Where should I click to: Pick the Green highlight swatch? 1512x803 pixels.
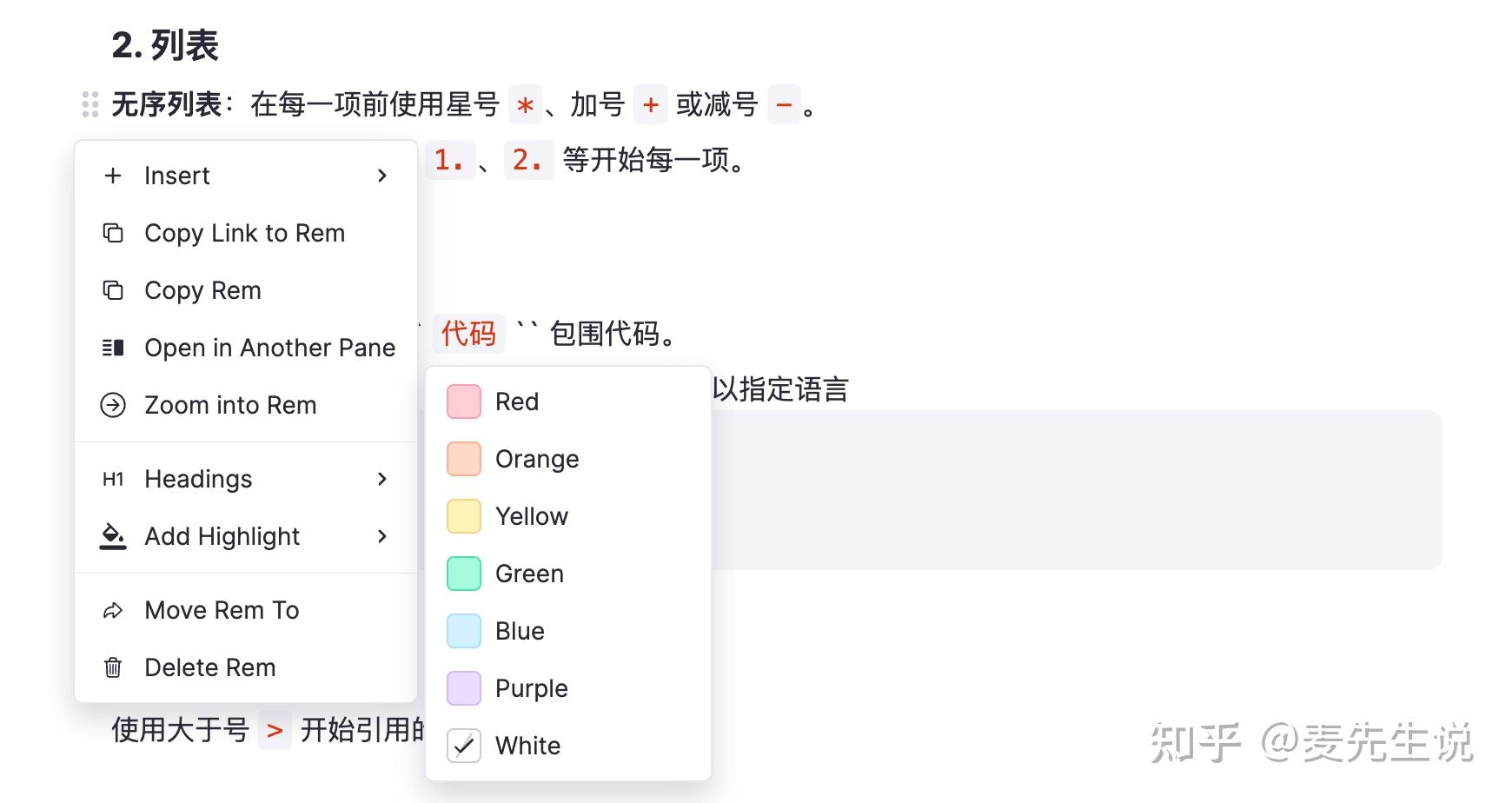[464, 574]
